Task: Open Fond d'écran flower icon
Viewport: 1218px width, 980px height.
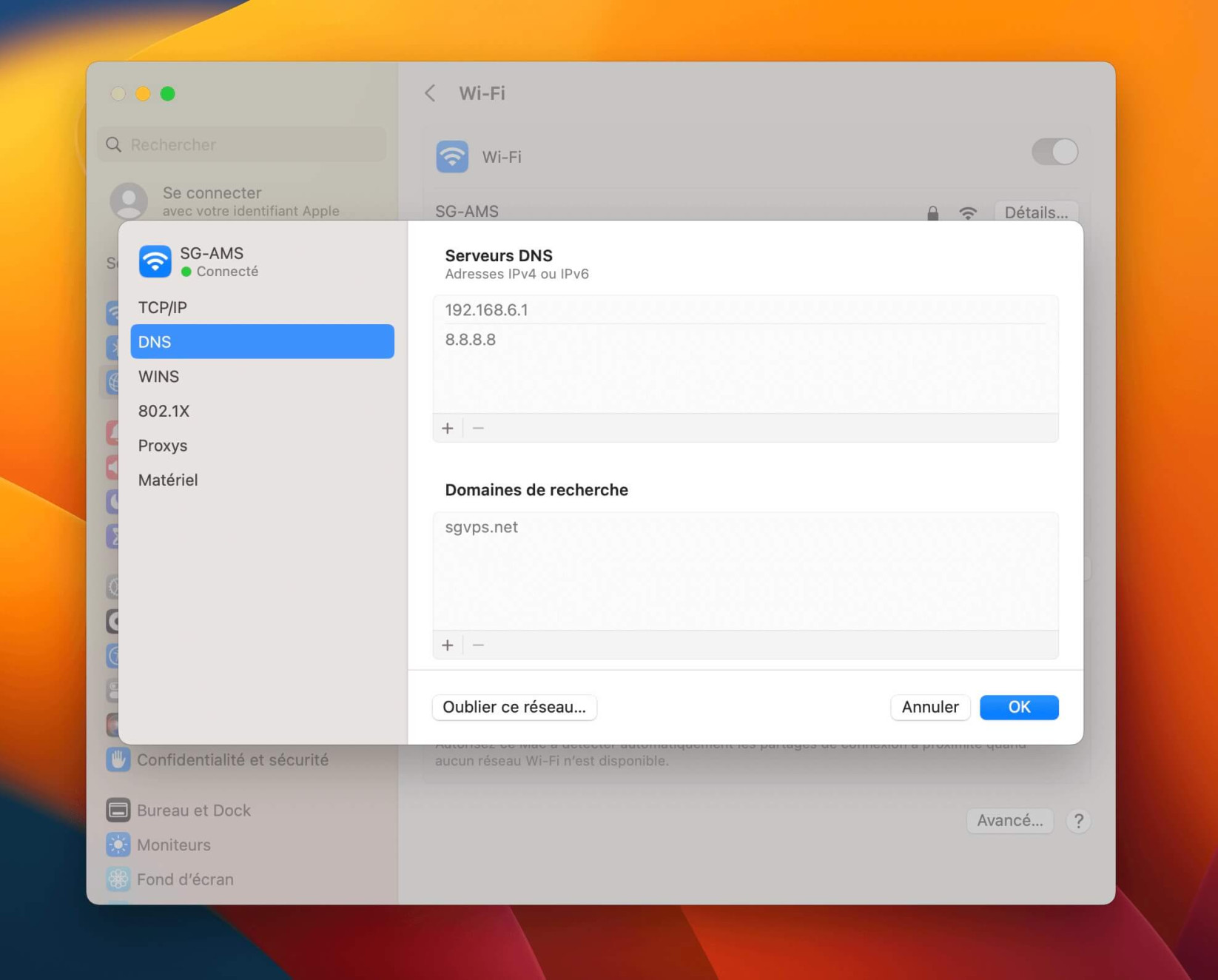Action: click(x=118, y=879)
